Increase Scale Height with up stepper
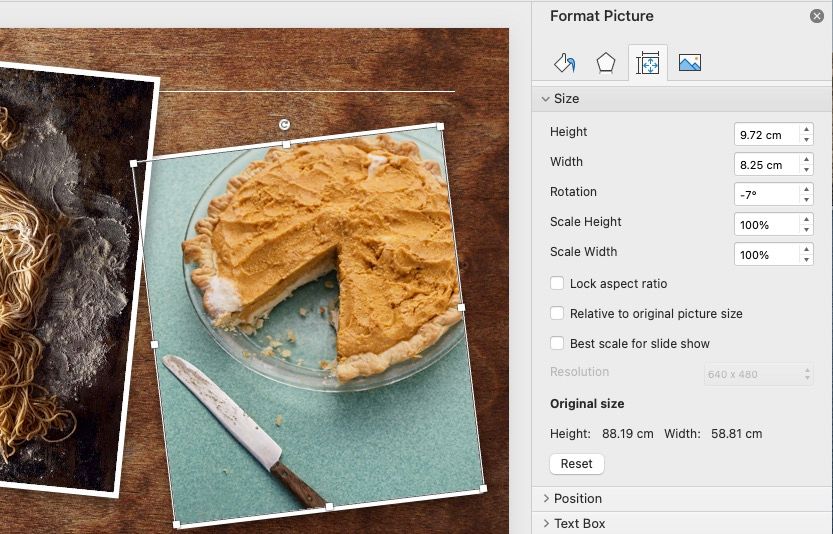Screen dimensions: 833x534 (806, 219)
